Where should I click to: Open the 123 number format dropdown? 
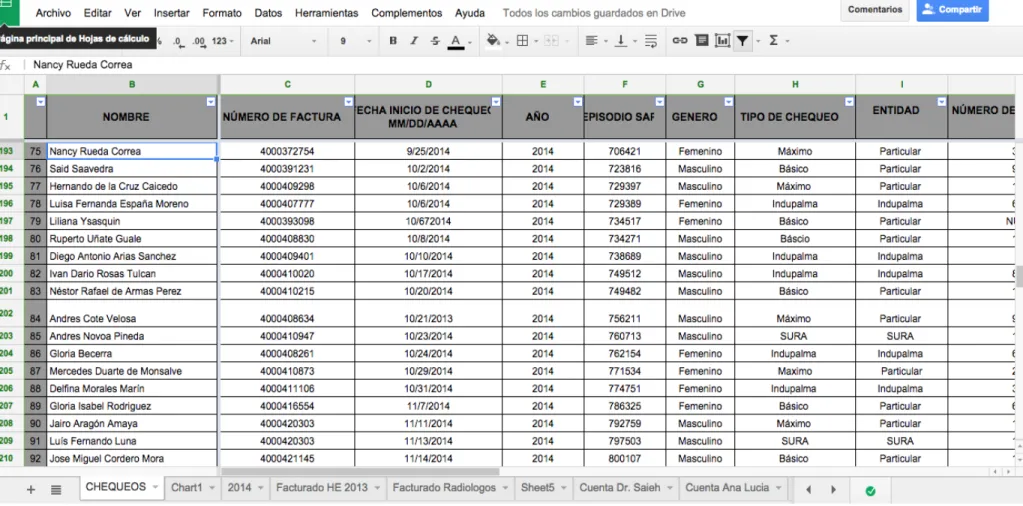(x=221, y=40)
